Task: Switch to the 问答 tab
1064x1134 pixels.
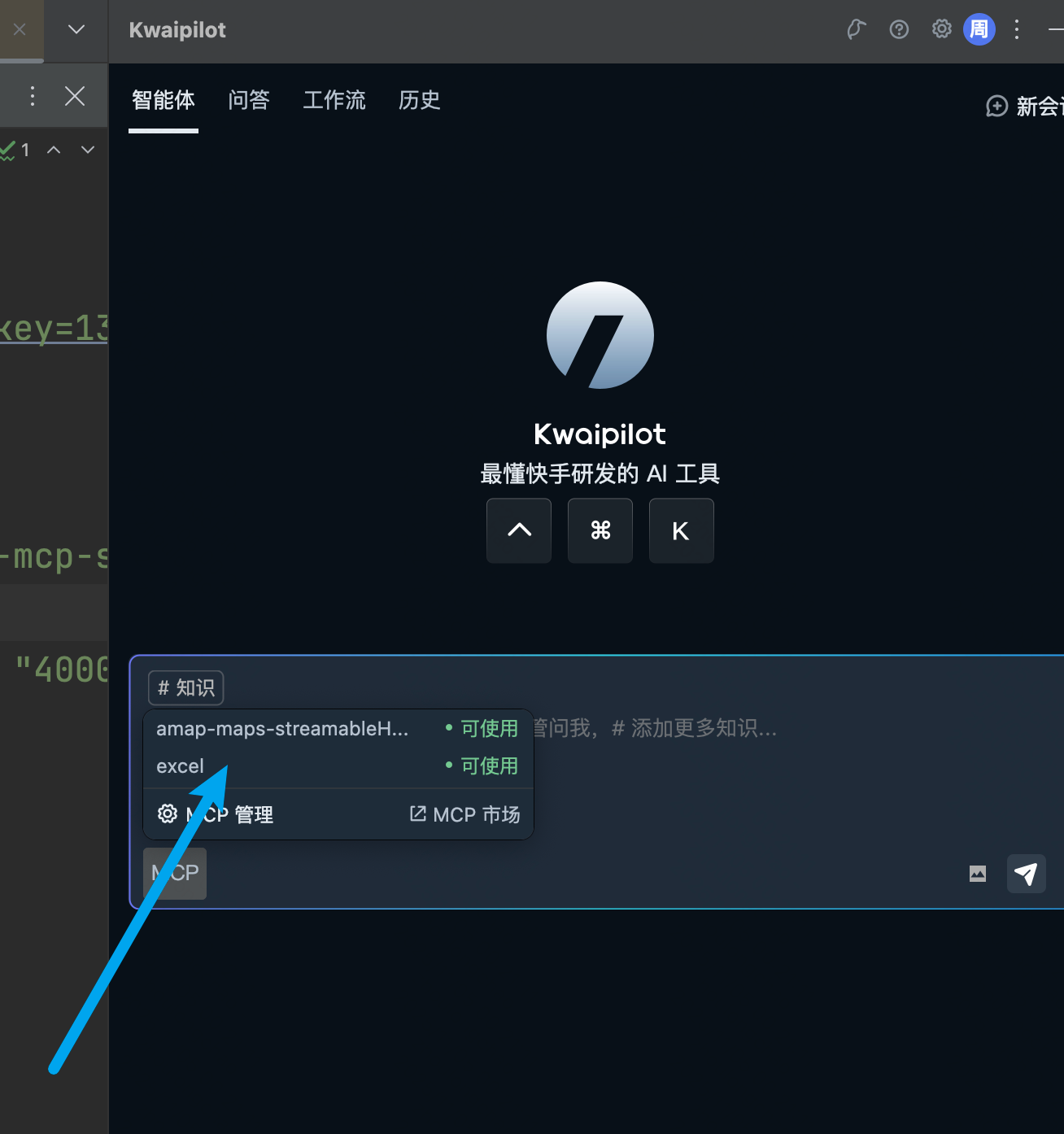Action: (x=249, y=100)
